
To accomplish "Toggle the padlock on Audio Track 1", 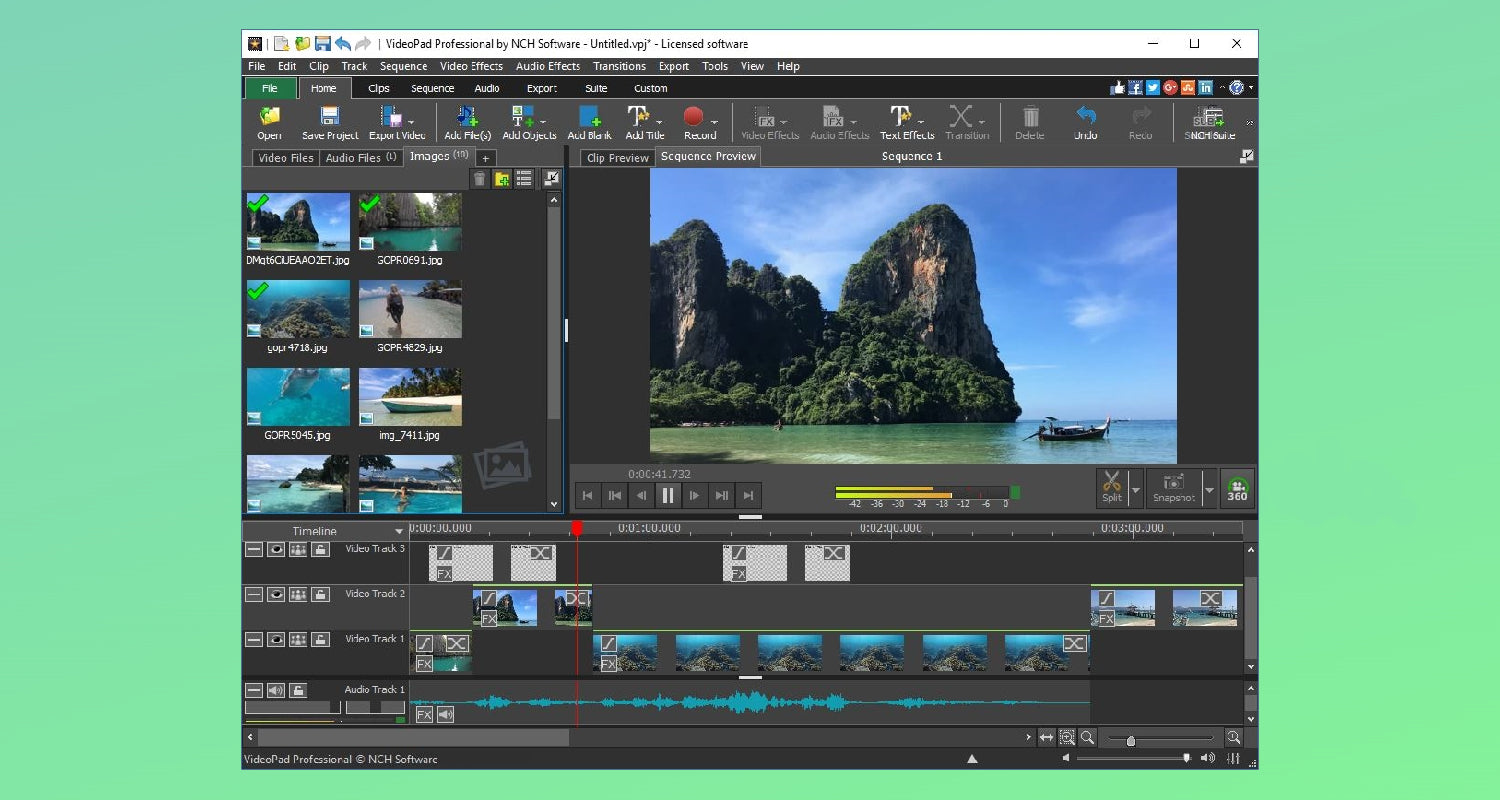I will click(298, 690).
